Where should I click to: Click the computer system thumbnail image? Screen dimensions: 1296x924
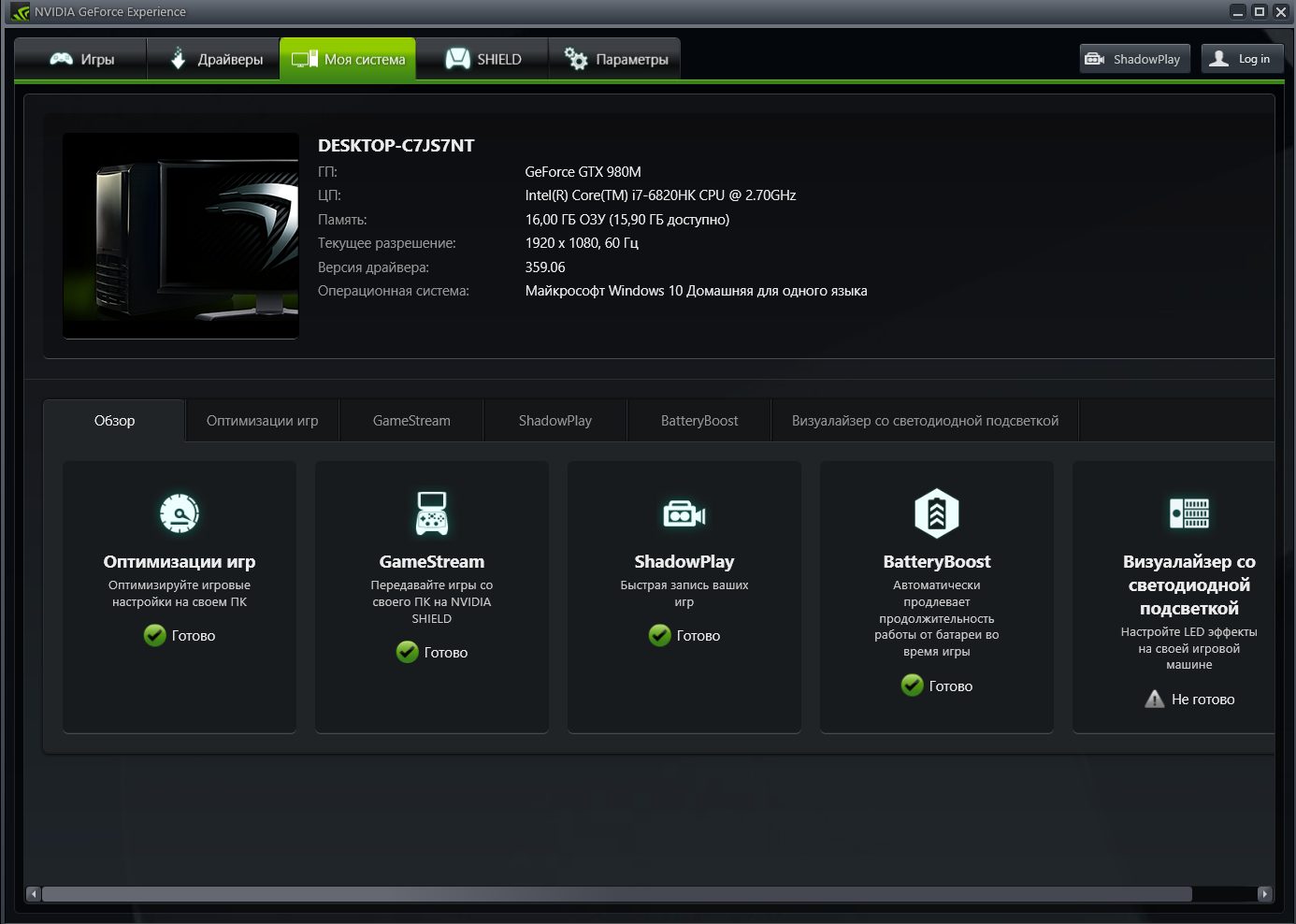tap(180, 236)
